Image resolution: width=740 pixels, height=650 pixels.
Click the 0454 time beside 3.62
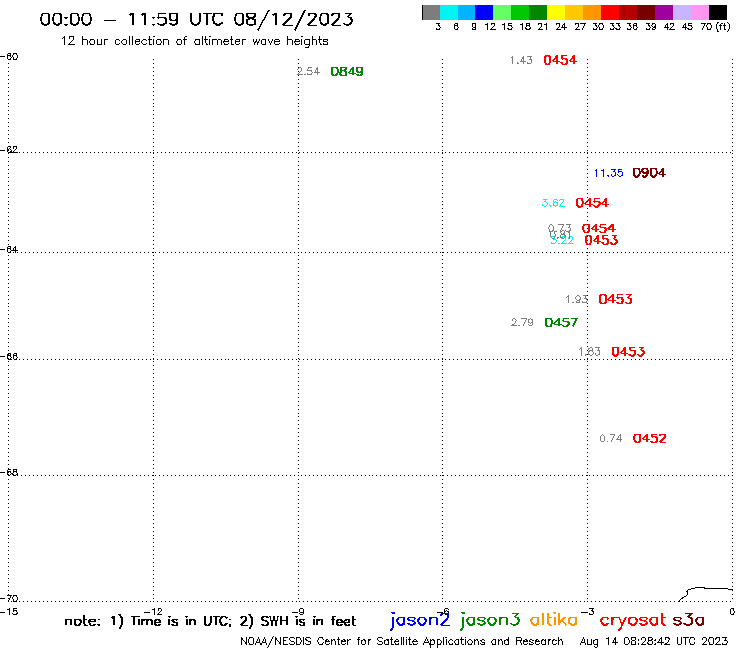[x=592, y=203]
